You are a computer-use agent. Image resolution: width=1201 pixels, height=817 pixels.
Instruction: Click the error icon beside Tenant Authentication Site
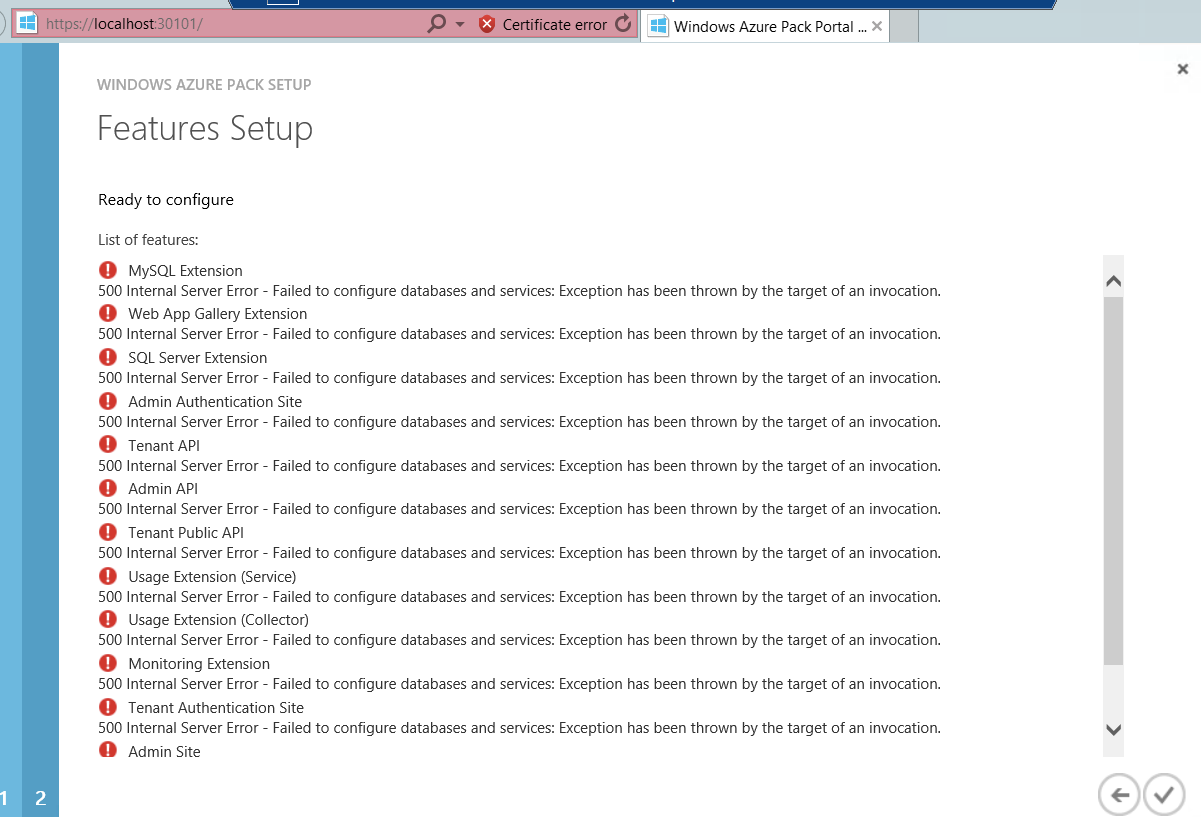coord(108,707)
